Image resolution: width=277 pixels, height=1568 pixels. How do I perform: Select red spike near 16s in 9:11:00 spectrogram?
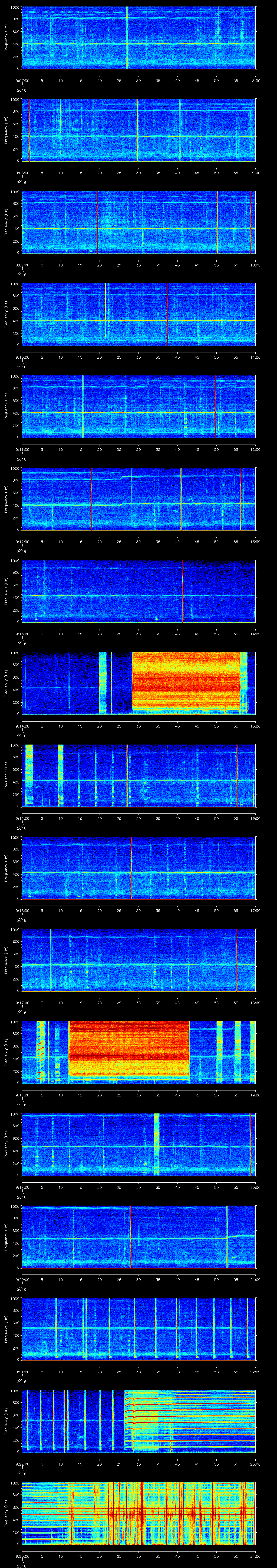(83, 407)
